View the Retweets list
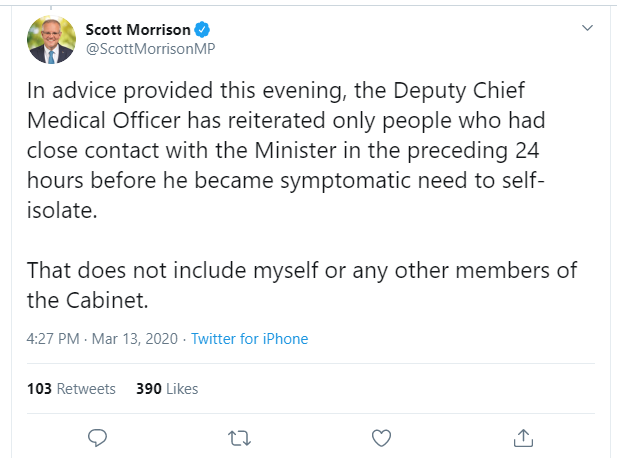The width and height of the screenshot is (617, 458). click(86, 388)
